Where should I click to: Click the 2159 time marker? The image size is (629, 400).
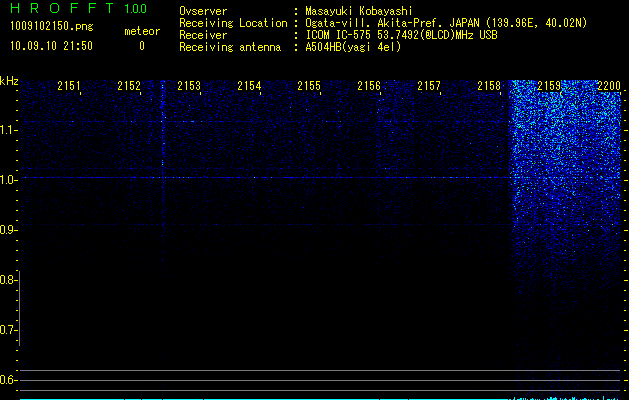click(x=549, y=86)
